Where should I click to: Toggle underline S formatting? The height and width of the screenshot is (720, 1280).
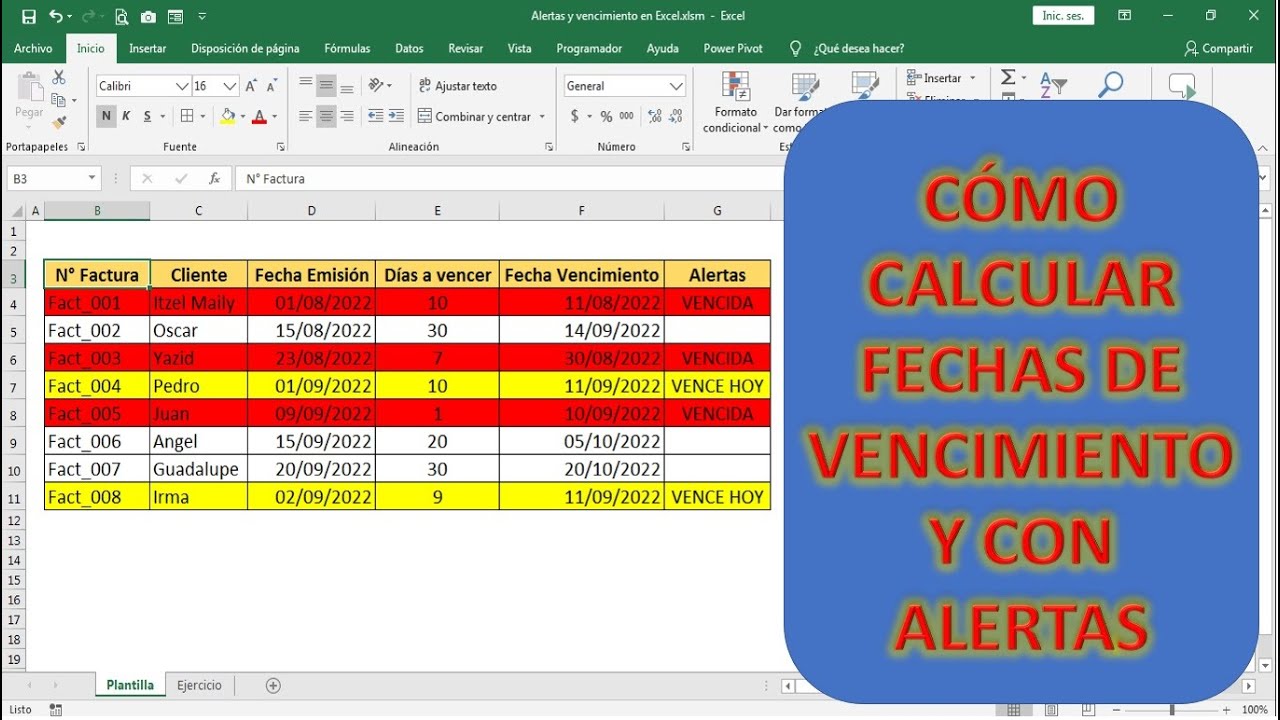(147, 116)
